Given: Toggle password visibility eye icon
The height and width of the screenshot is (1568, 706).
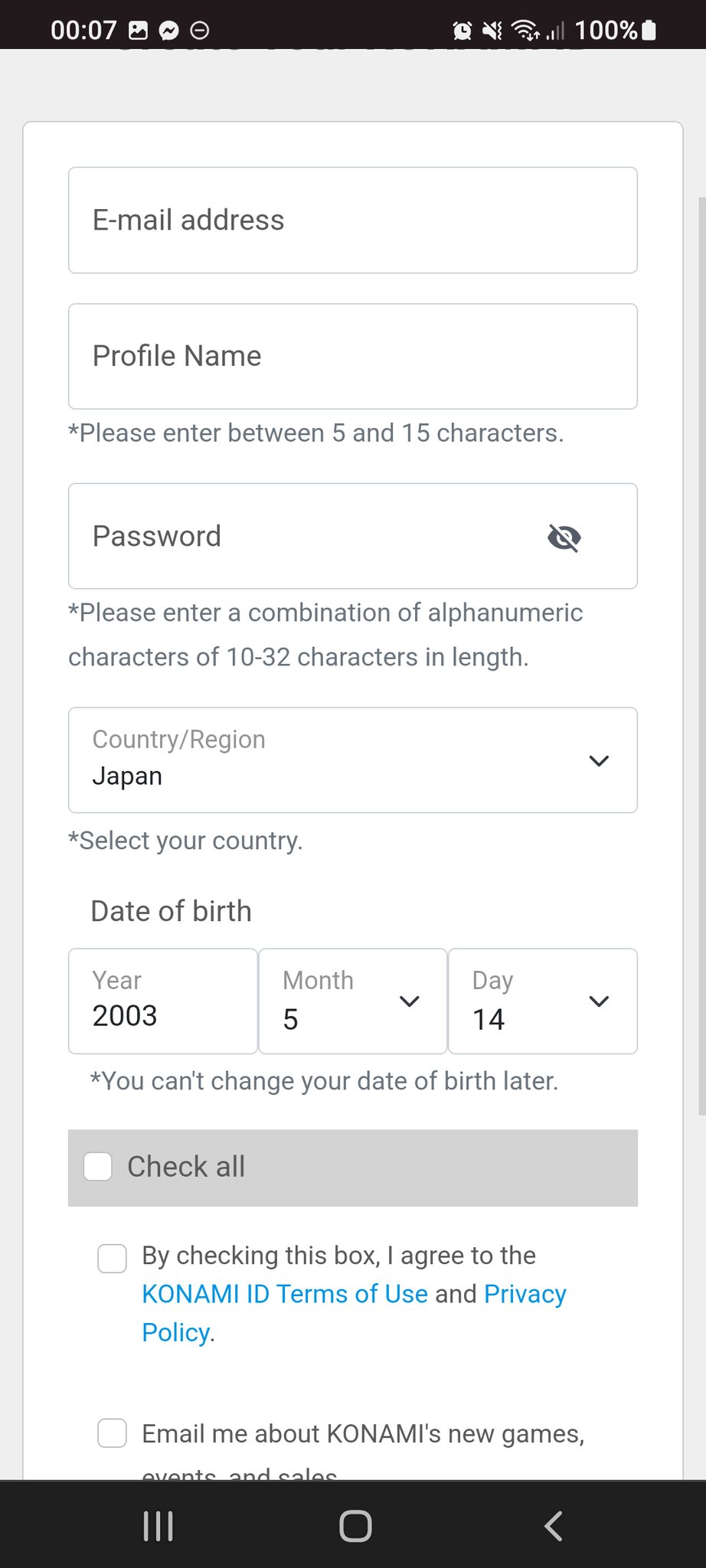Looking at the screenshot, I should 564,537.
